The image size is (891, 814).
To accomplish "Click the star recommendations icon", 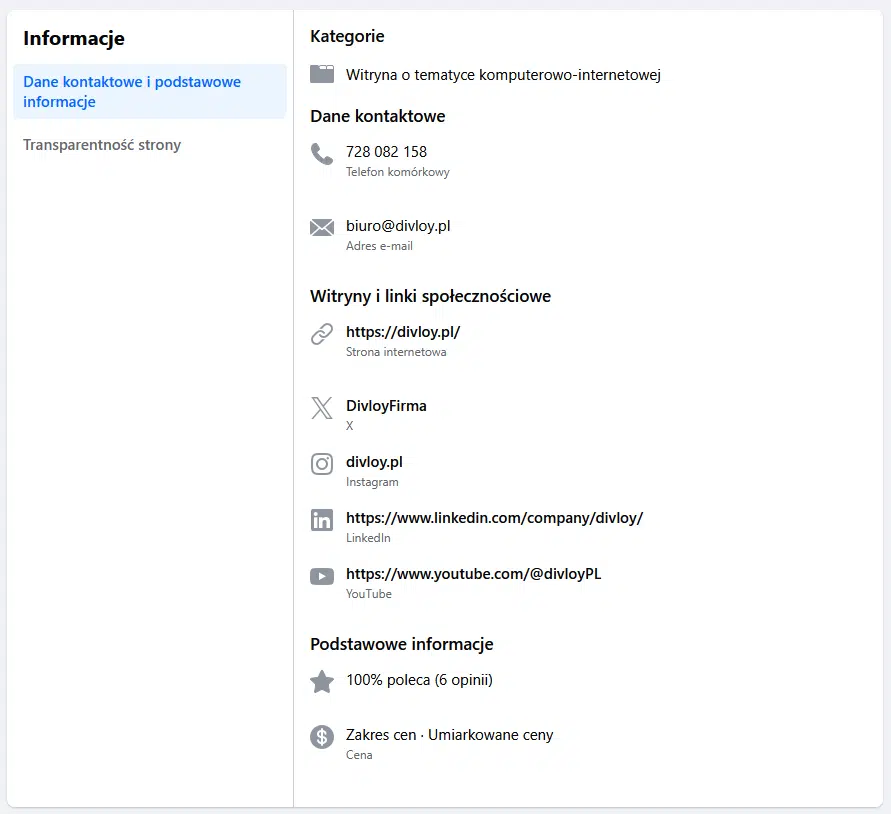I will tap(322, 682).
